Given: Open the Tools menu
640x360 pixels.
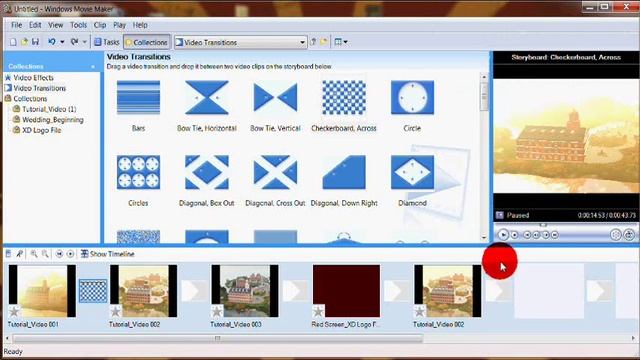Looking at the screenshot, I should coord(78,25).
